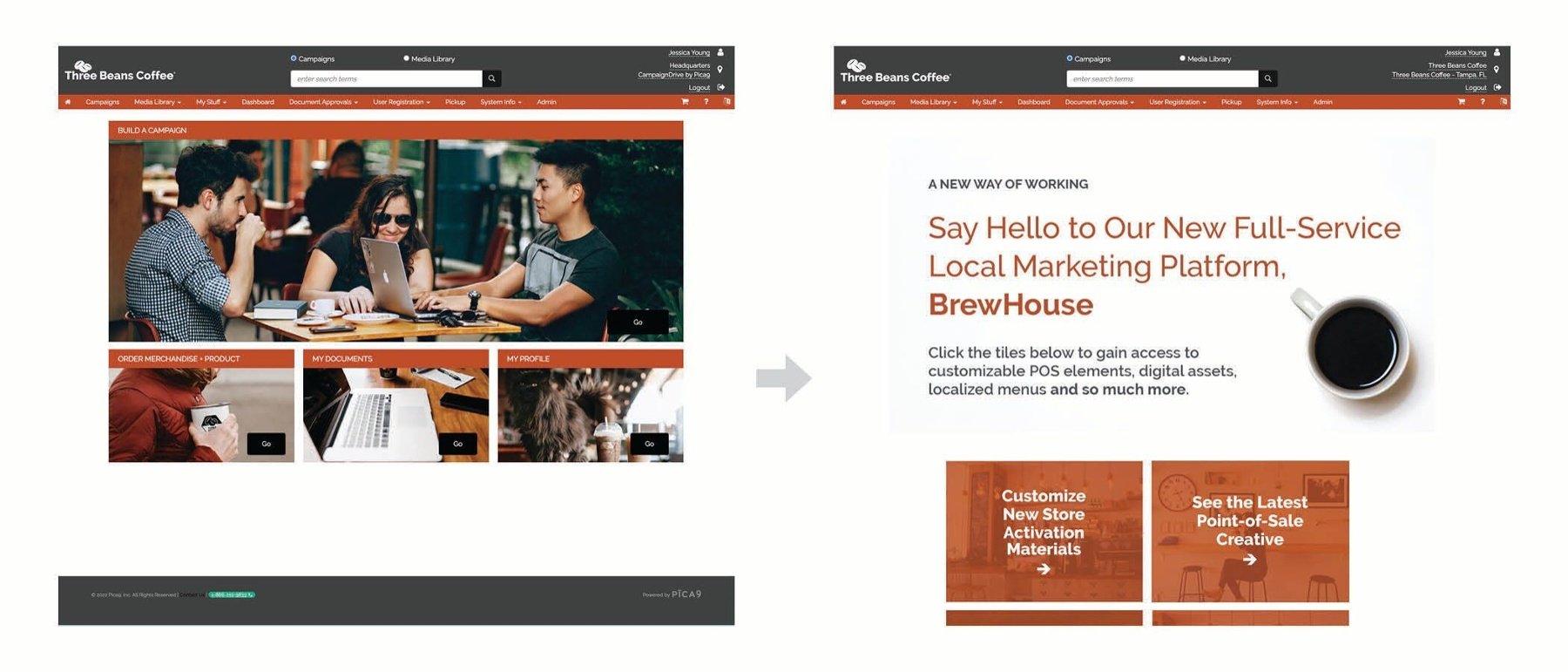Expand User Registration dropdown in right navbar
Screen dimensions: 1568x672
click(x=1178, y=102)
